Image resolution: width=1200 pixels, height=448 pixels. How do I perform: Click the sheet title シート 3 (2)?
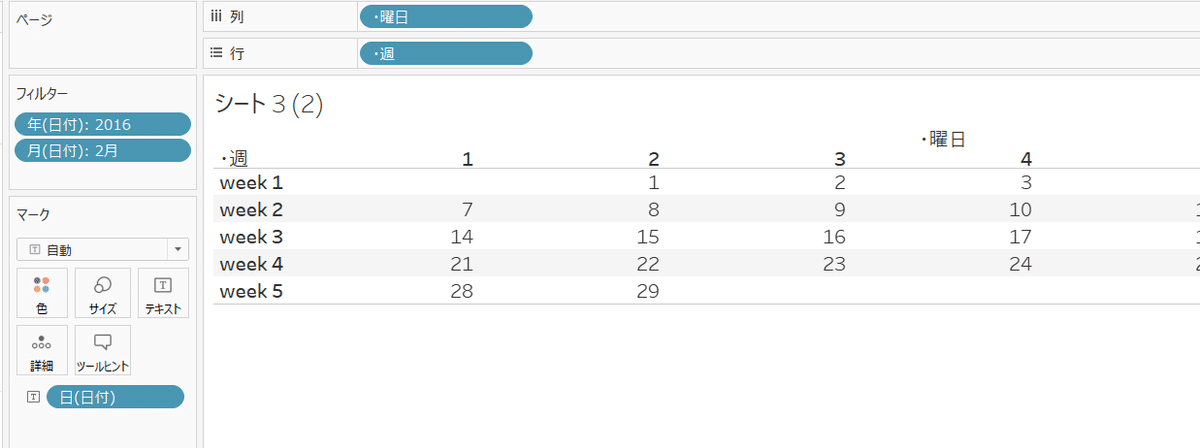(x=269, y=104)
